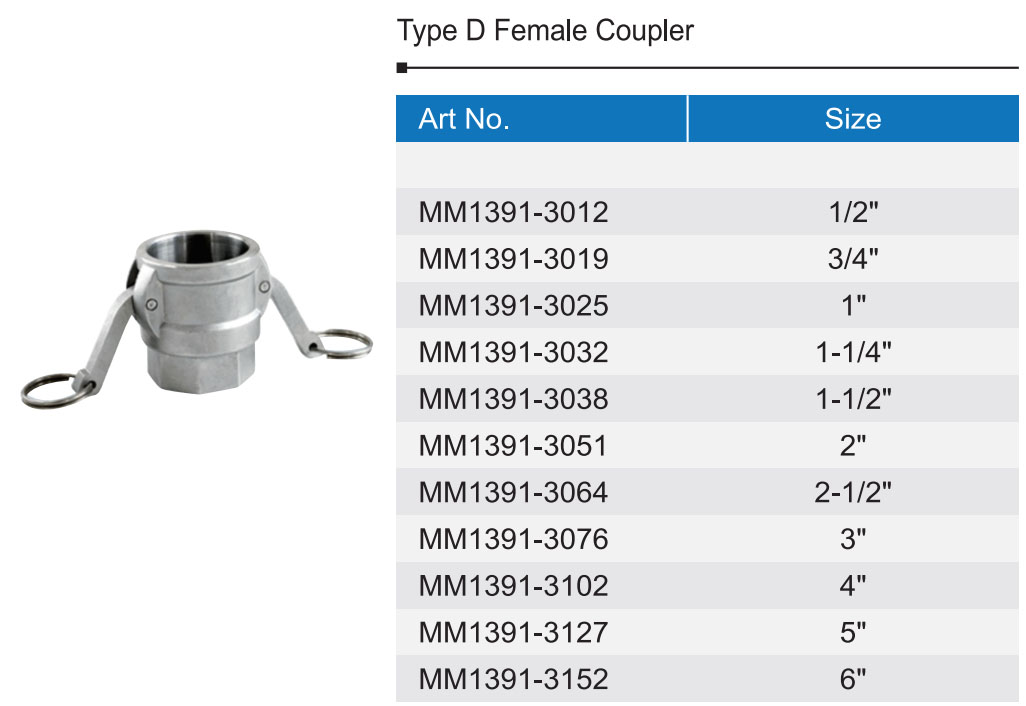The height and width of the screenshot is (706, 1026).
Task: Click the 1/2" size cell
Action: (x=852, y=212)
